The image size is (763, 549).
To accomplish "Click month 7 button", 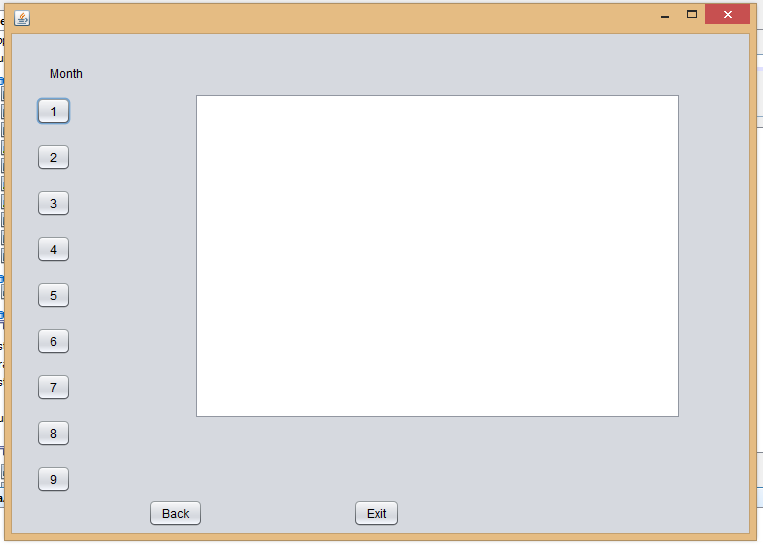I will click(x=54, y=387).
